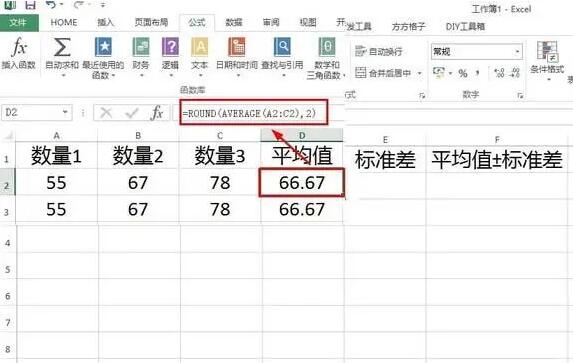The width and height of the screenshot is (573, 363).
Task: Click the percent style button
Action: pyautogui.click(x=463, y=73)
